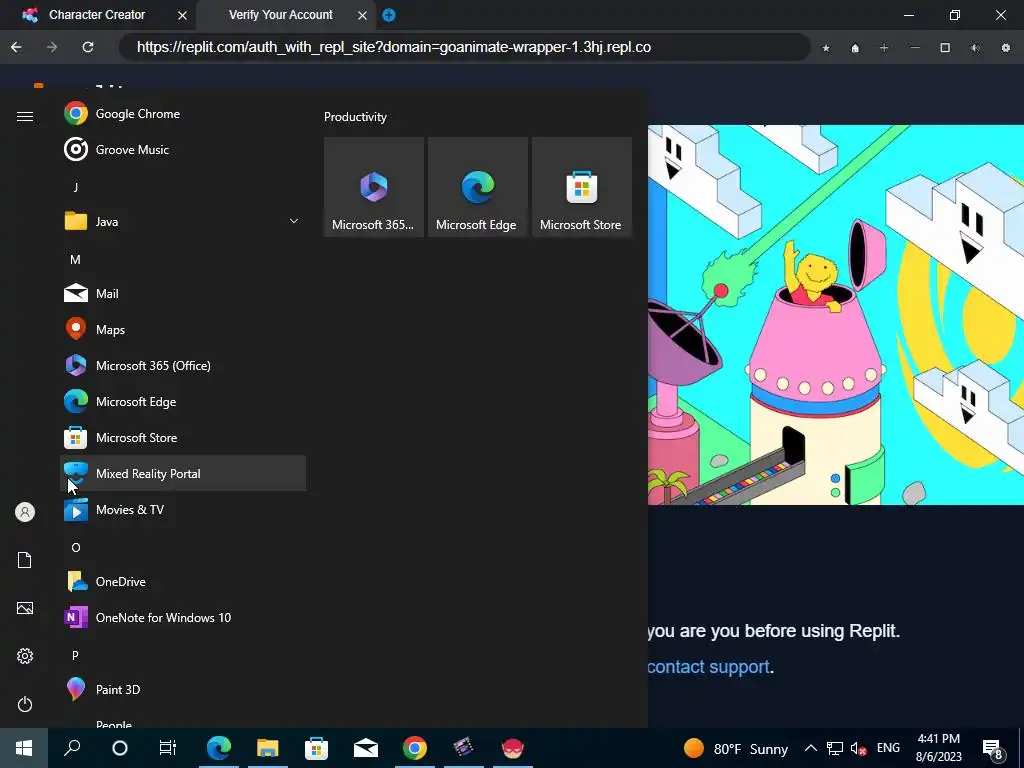Reload the current page
Image resolution: width=1024 pixels, height=768 pixels.
click(88, 47)
